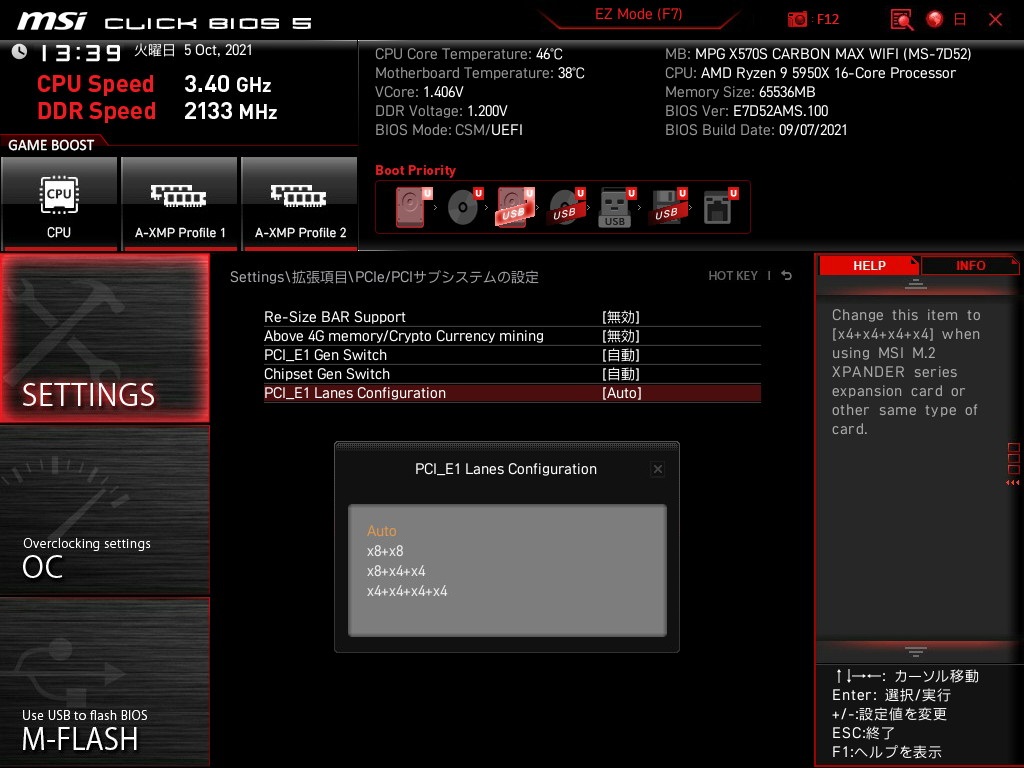The image size is (1024, 768).
Task: Open Above 4G memory/Crypto Currency mining setting
Action: [512, 336]
